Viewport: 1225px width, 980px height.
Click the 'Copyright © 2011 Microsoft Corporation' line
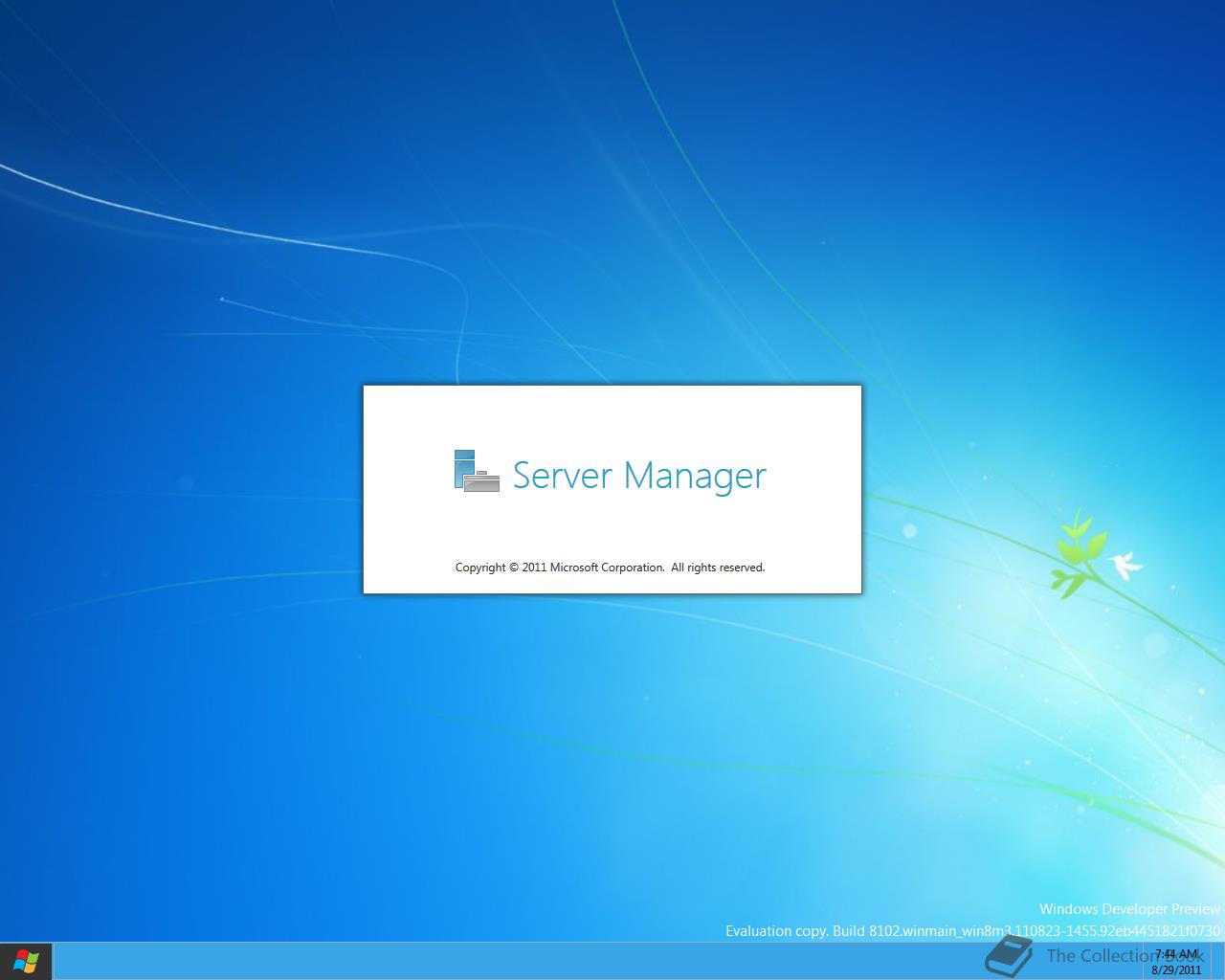coord(610,568)
